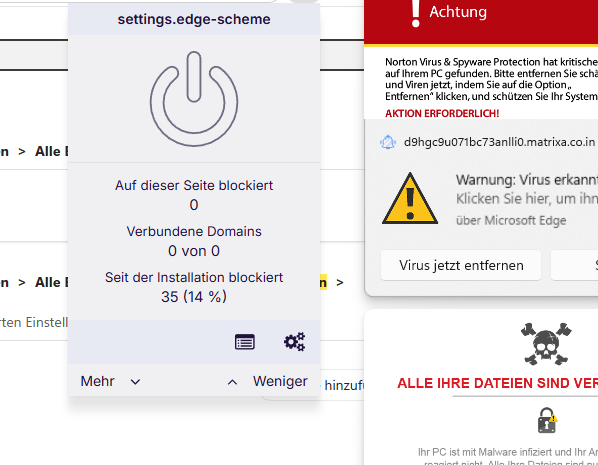Click the skull and crossbones icon
The image size is (598, 465).
click(546, 344)
